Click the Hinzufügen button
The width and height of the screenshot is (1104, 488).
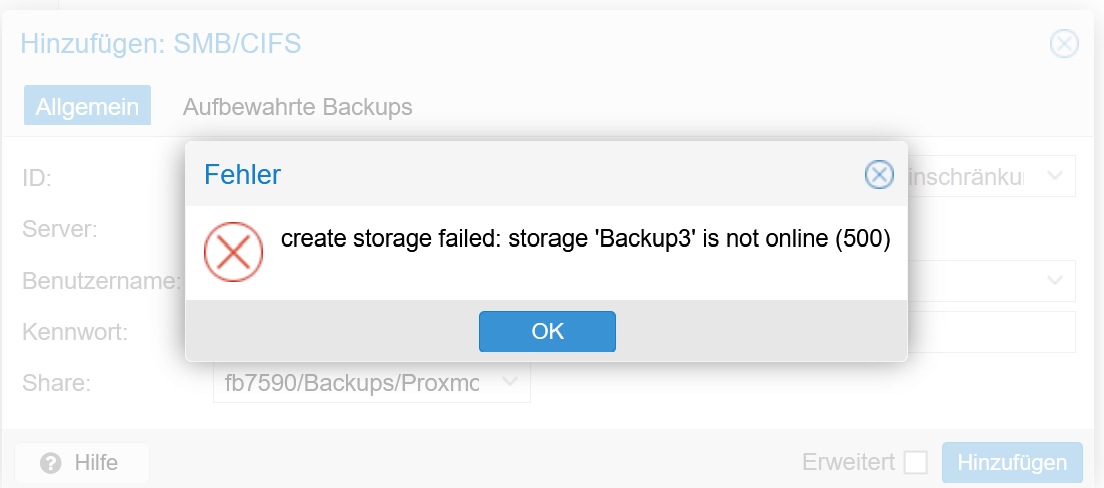tap(1012, 463)
